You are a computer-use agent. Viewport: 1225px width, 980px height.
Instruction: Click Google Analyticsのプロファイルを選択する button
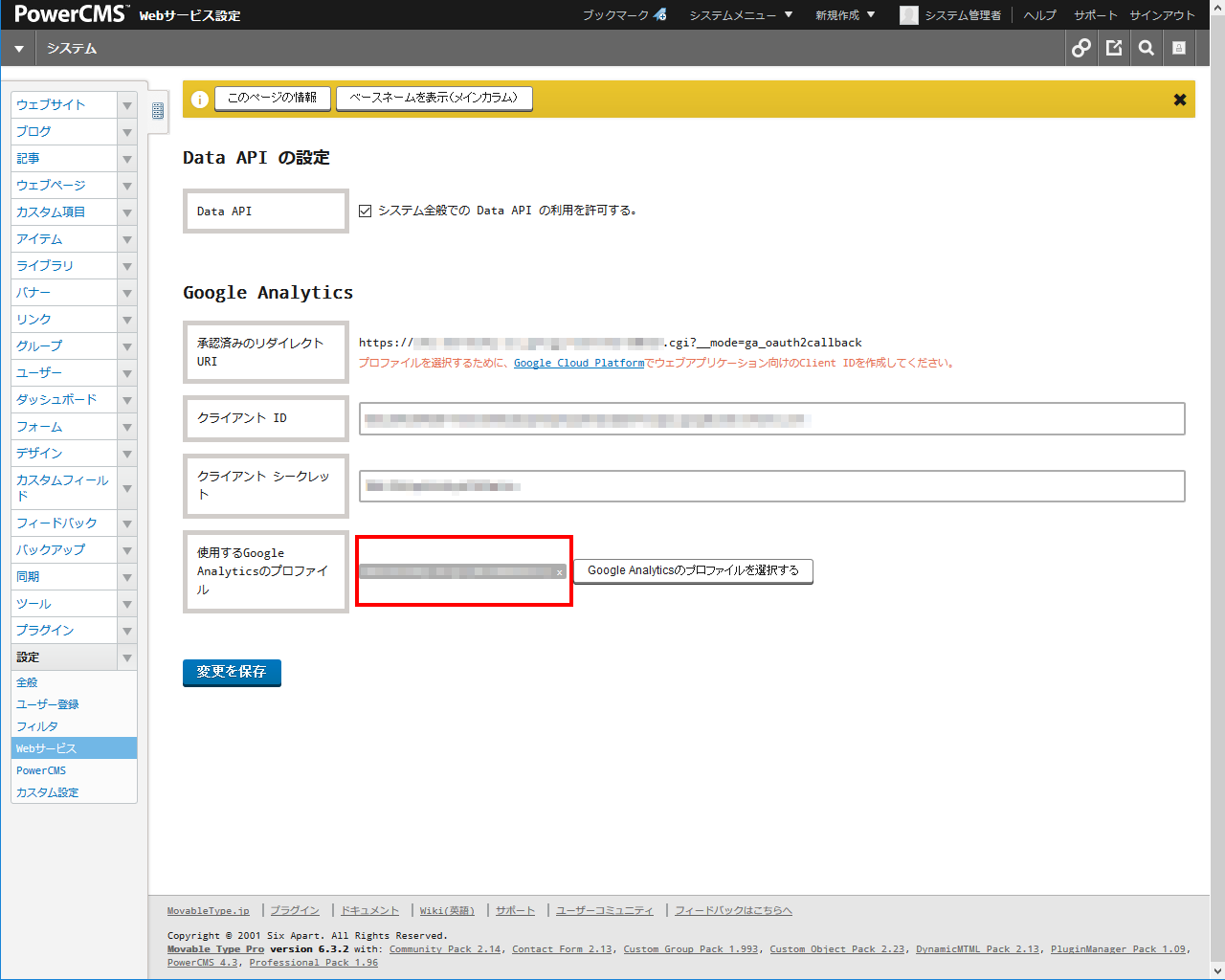tap(693, 571)
